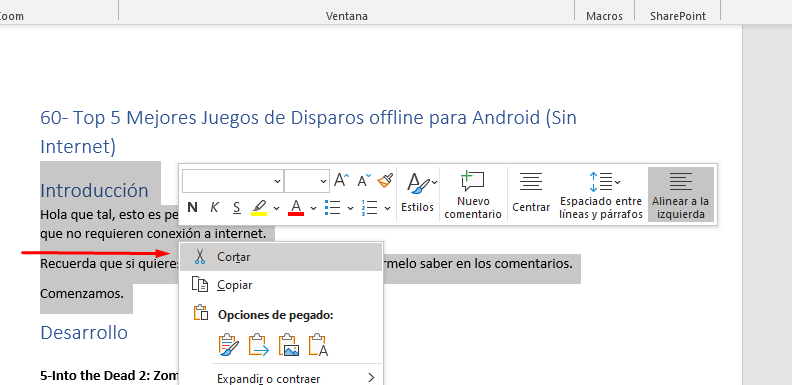This screenshot has height=385, width=792.
Task: Click the 5-Into the Dead 2 line
Action: (110, 375)
